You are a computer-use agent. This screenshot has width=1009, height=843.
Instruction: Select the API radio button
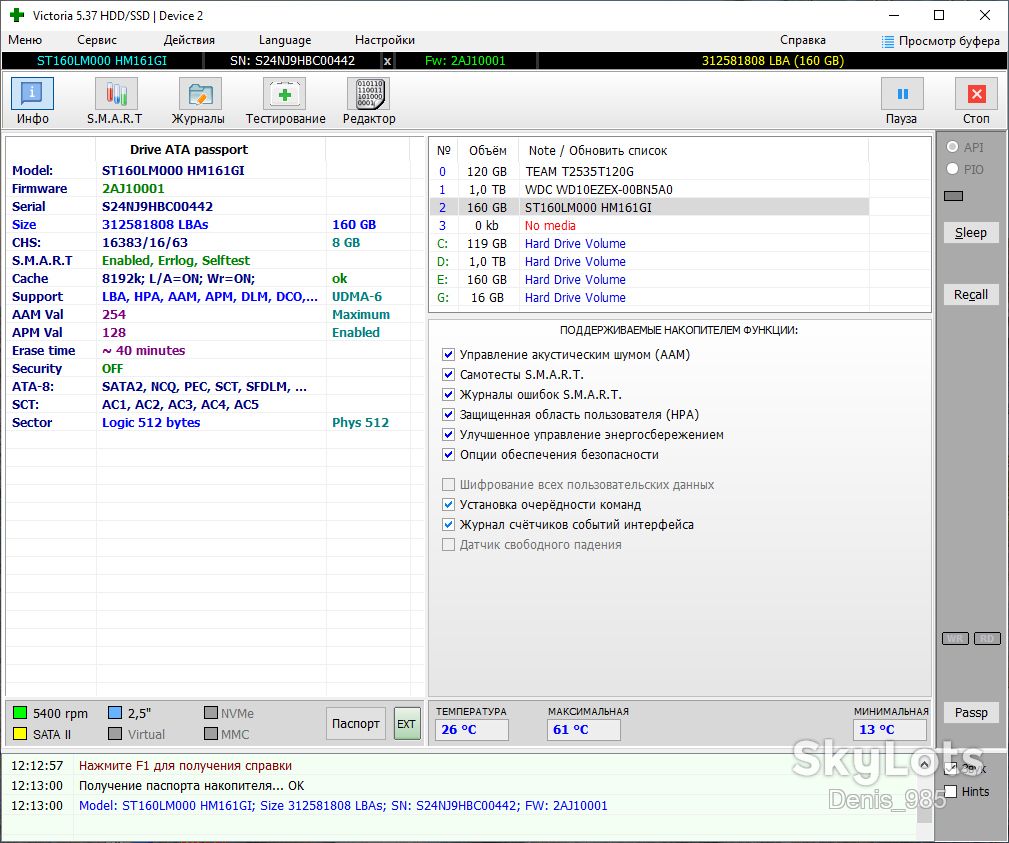click(x=952, y=147)
